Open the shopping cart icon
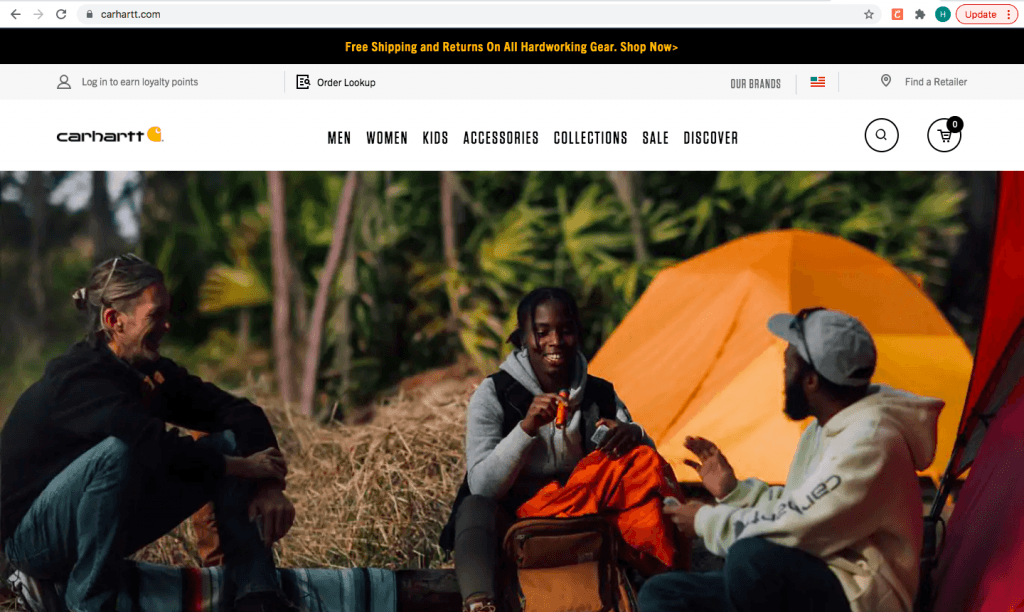 pyautogui.click(x=944, y=135)
